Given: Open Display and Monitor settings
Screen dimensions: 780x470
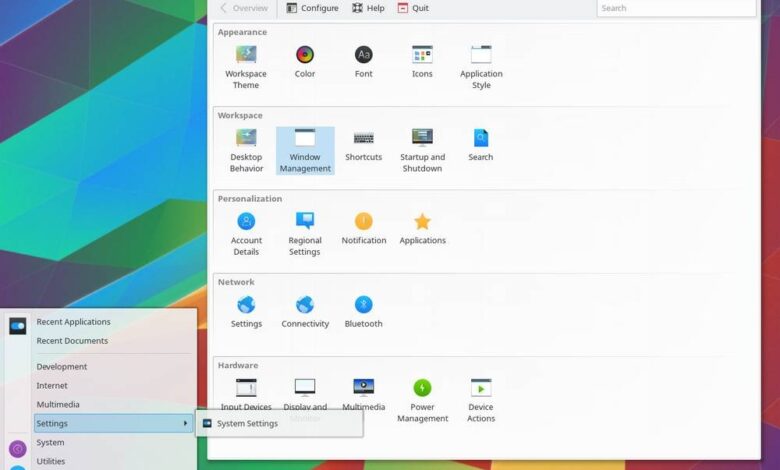Looking at the screenshot, I should (x=305, y=394).
